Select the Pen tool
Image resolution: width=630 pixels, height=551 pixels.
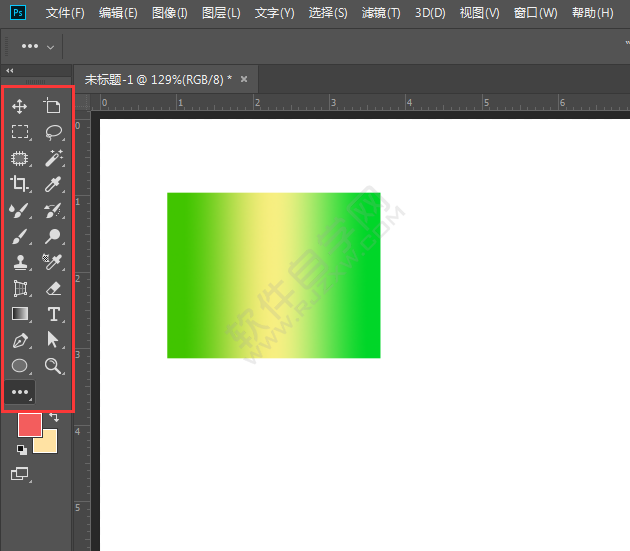[x=19, y=340]
